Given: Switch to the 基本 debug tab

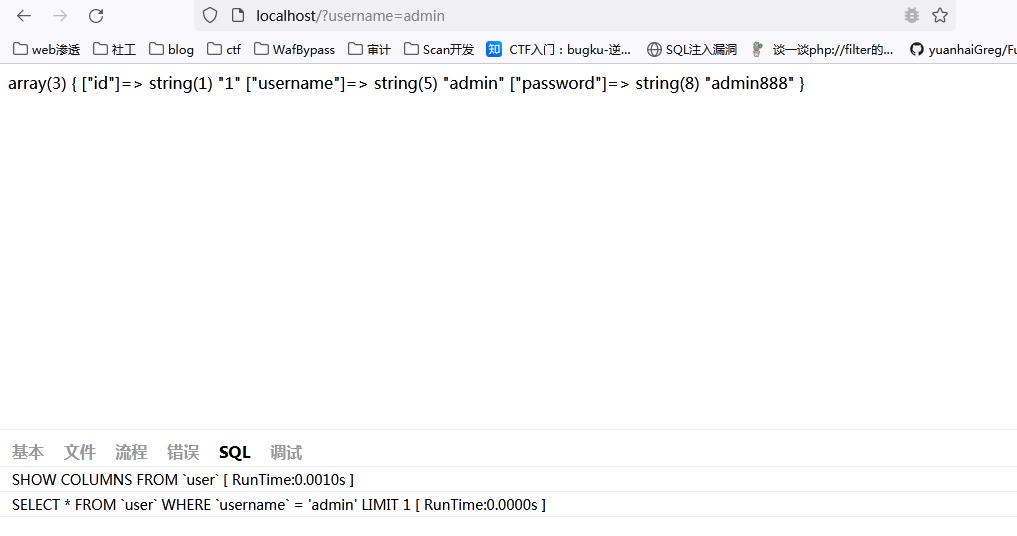Looking at the screenshot, I should pos(28,452).
